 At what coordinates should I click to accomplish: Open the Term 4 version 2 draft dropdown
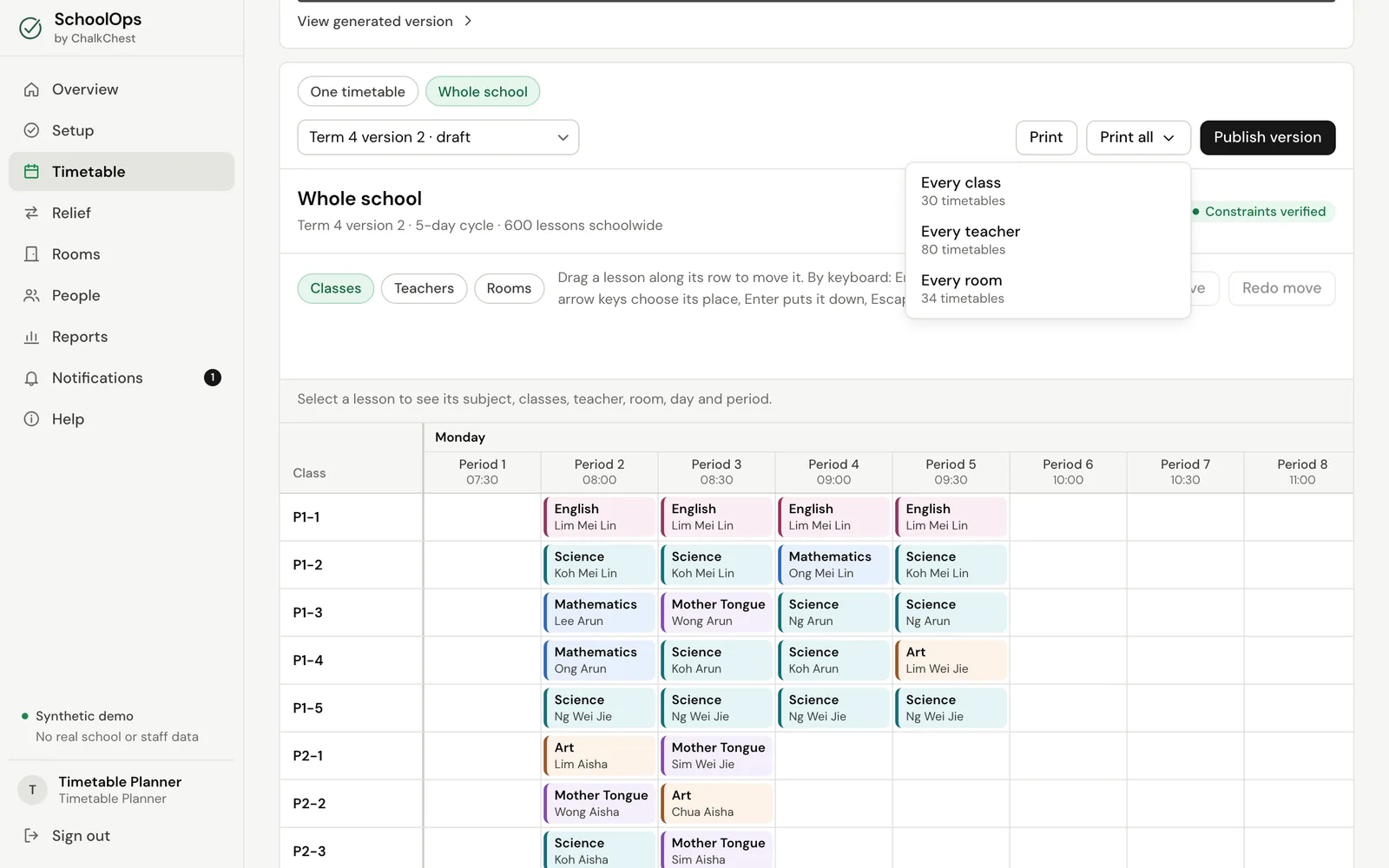[x=438, y=137]
